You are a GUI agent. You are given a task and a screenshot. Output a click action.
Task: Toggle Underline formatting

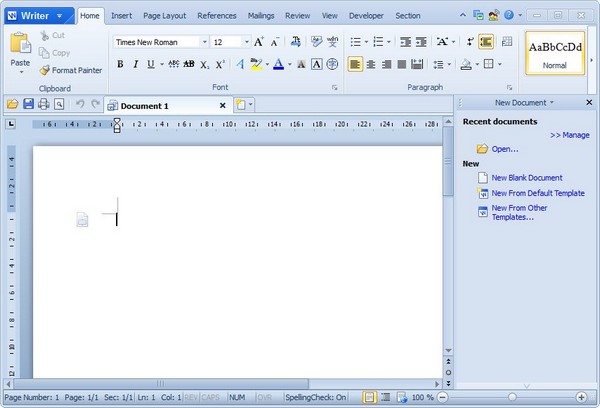(x=151, y=64)
